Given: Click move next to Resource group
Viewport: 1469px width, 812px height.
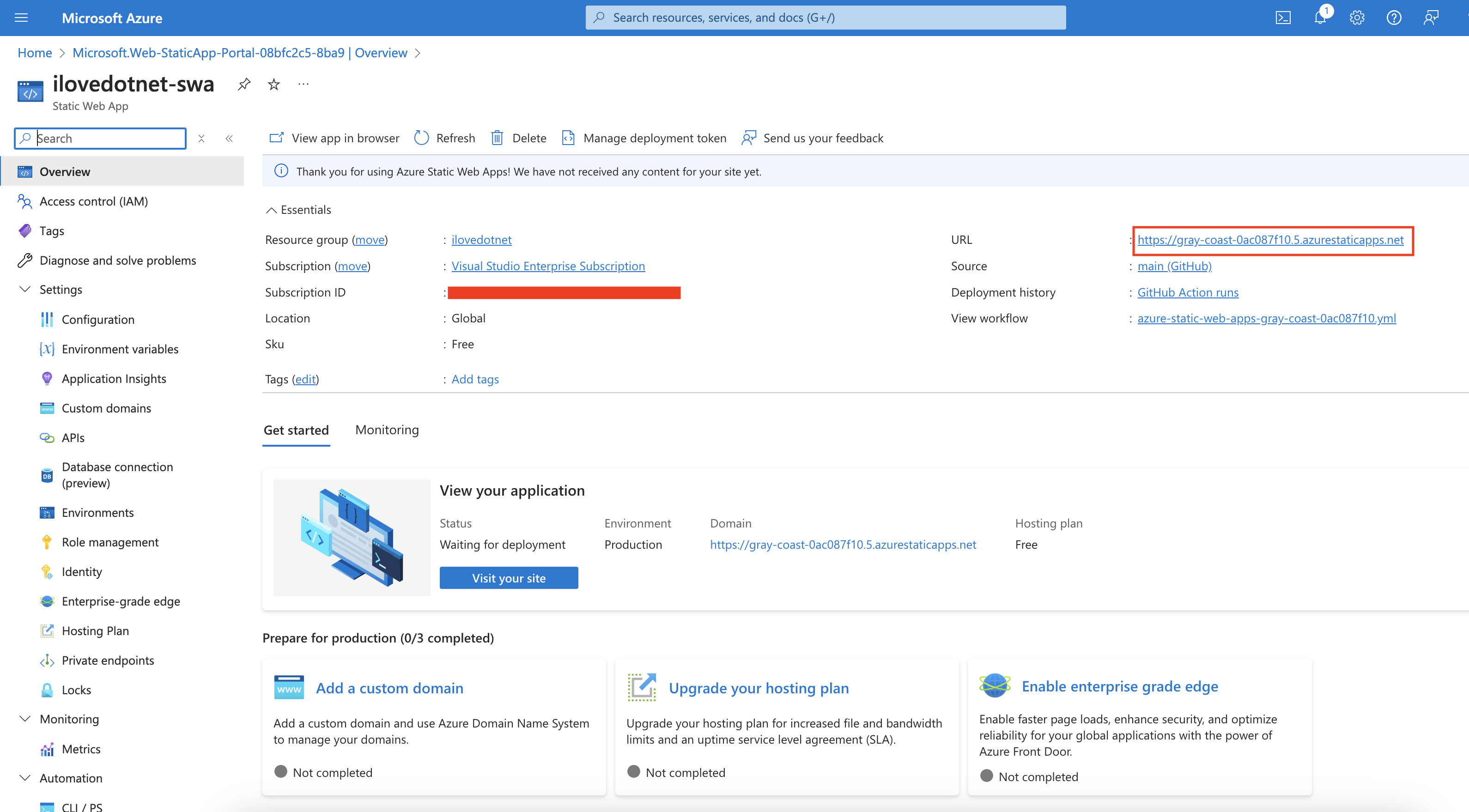Looking at the screenshot, I should click(370, 240).
